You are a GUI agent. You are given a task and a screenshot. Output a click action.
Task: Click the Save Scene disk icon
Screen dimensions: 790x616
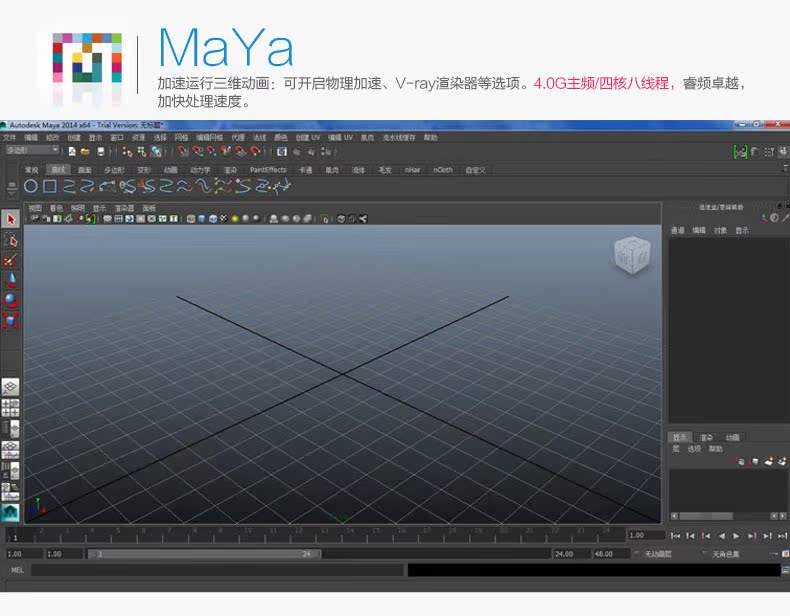(101, 151)
